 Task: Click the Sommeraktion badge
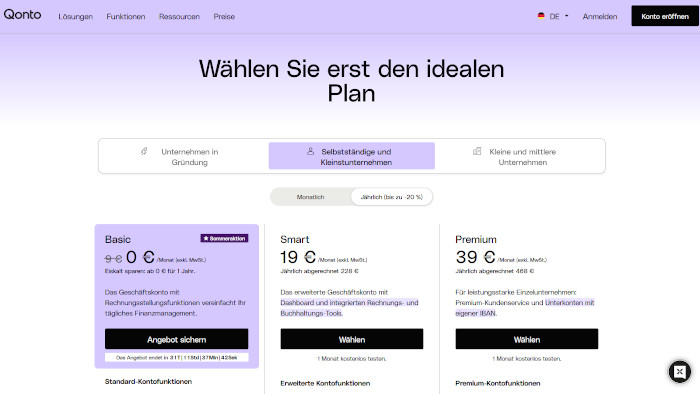224,238
